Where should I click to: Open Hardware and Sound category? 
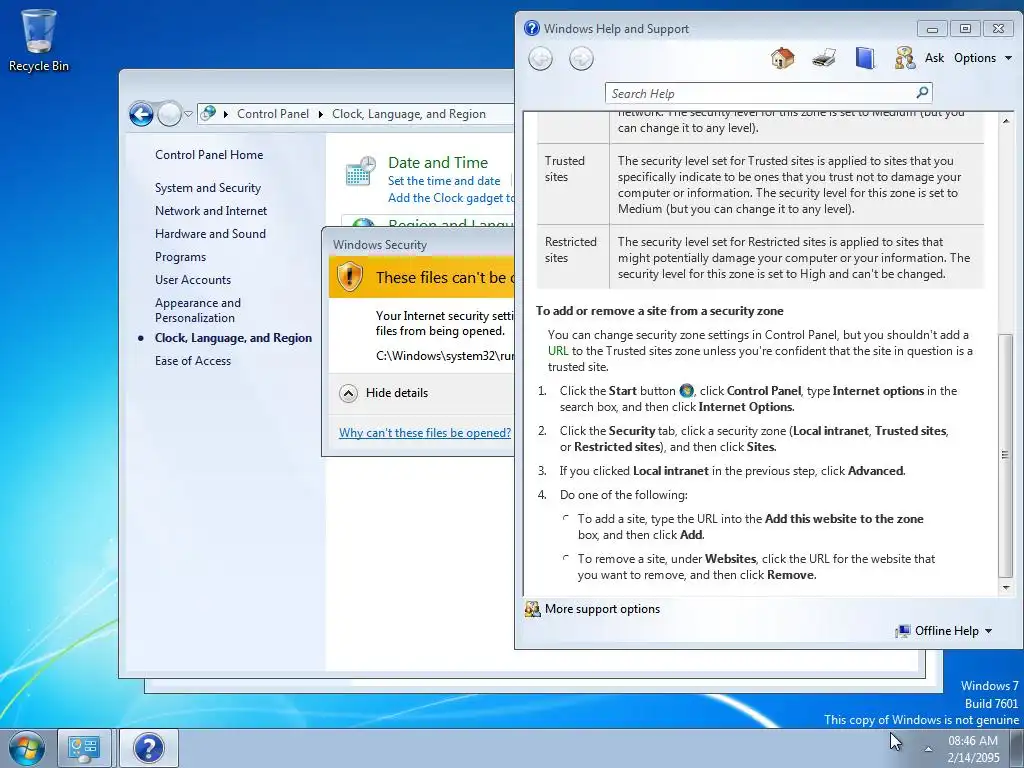click(210, 234)
